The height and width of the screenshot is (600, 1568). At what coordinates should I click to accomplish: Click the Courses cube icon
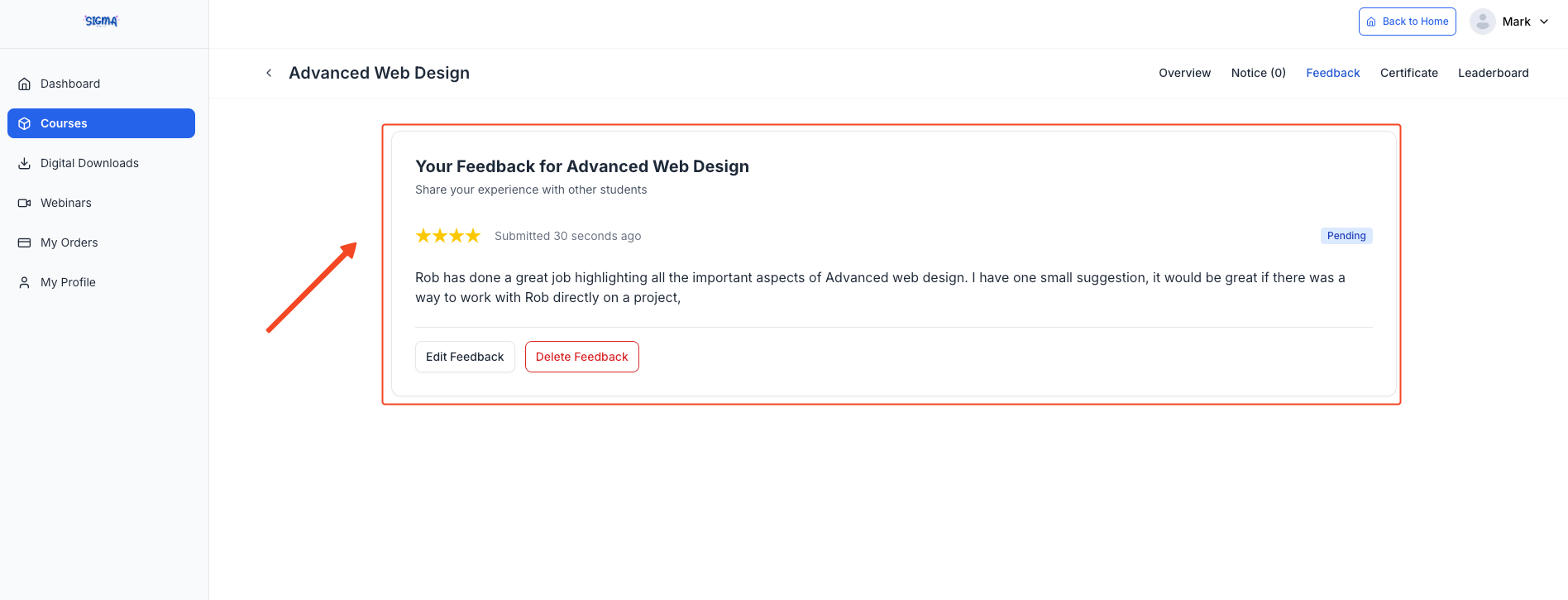[25, 123]
